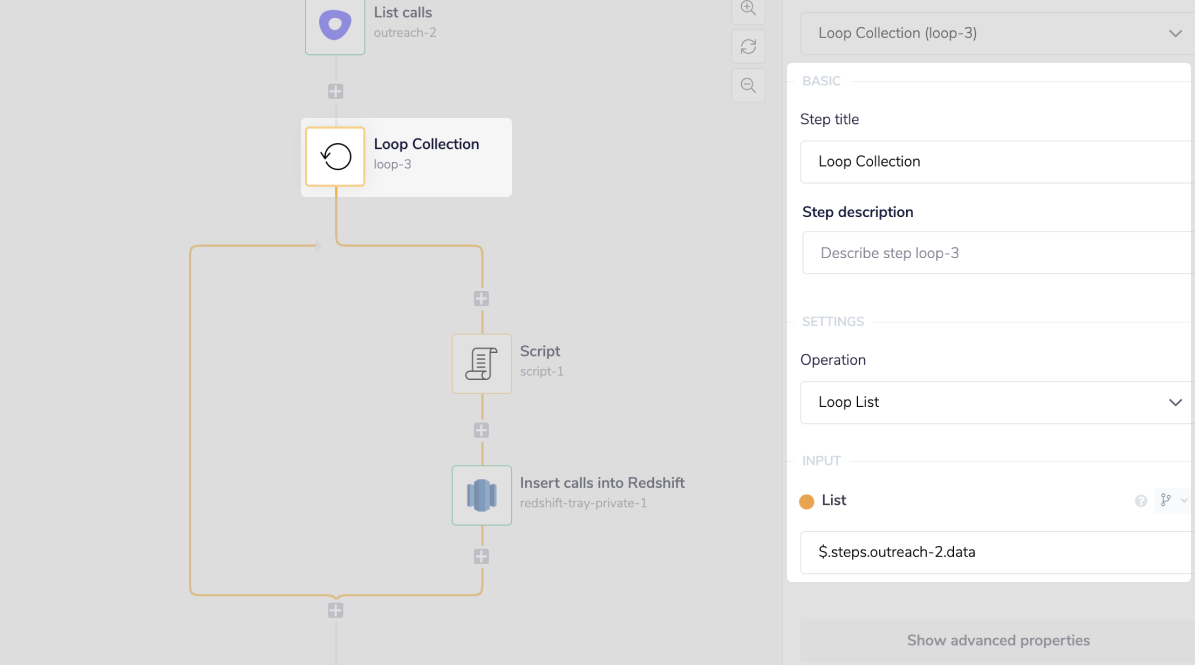The image size is (1195, 665).
Task: Click the reset view refresh icon
Action: point(748,46)
